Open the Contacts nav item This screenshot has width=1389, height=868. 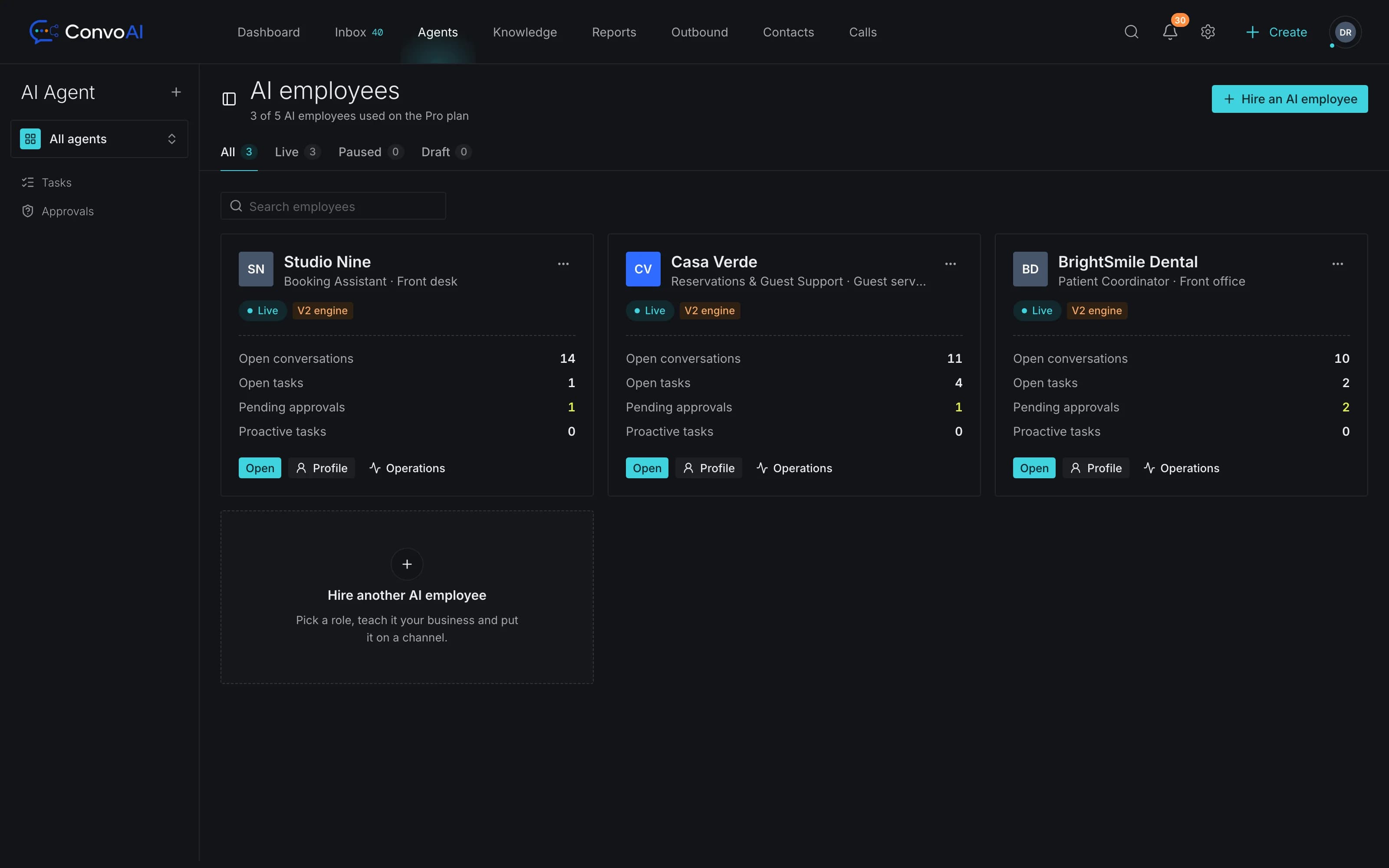[x=789, y=32]
